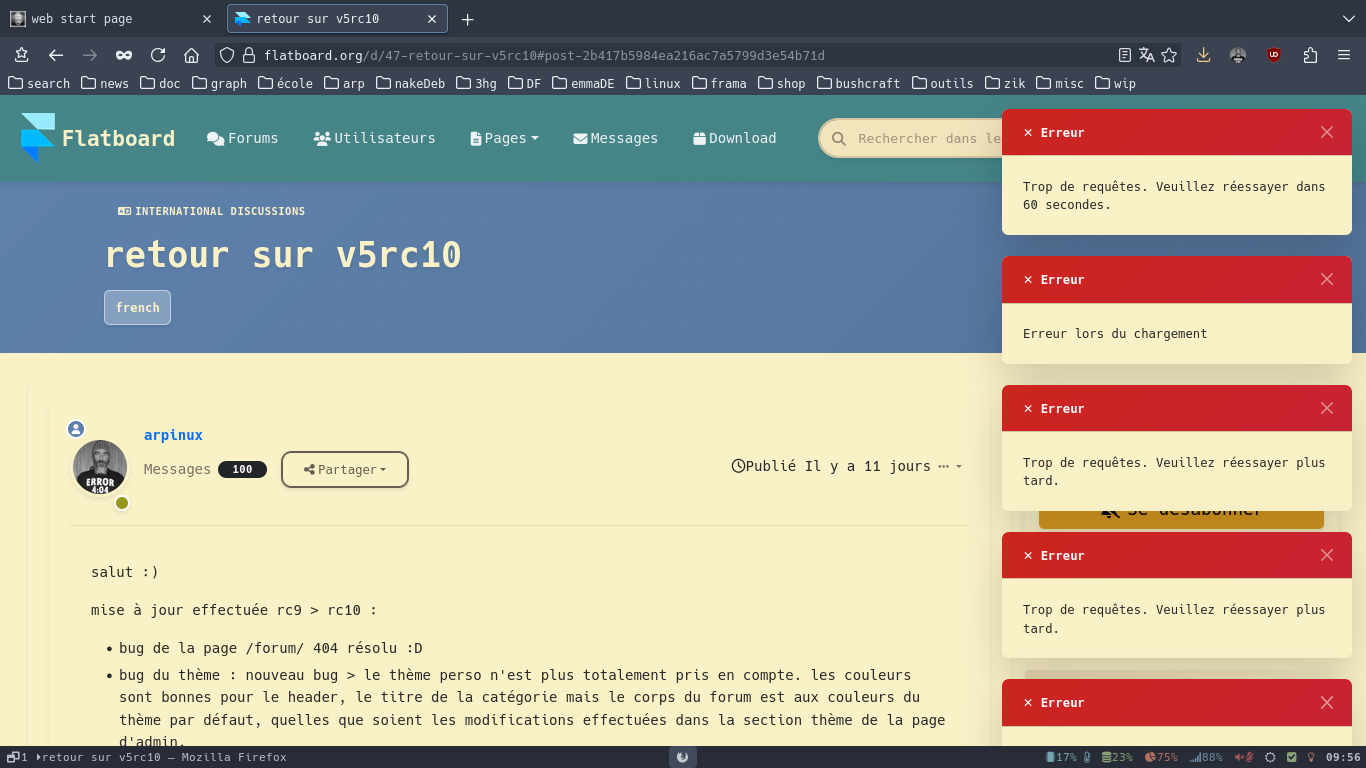
Task: Click the translate page icon
Action: click(1147, 55)
